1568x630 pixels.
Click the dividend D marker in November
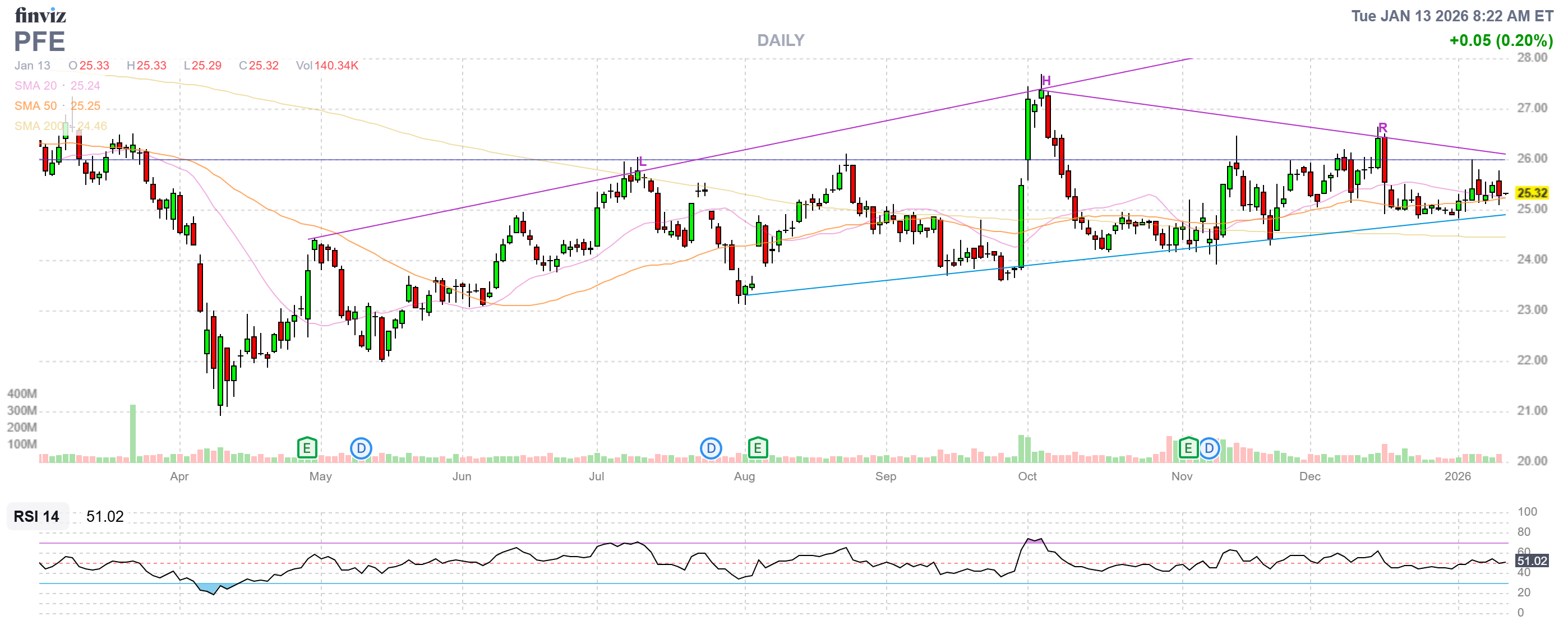[1209, 449]
